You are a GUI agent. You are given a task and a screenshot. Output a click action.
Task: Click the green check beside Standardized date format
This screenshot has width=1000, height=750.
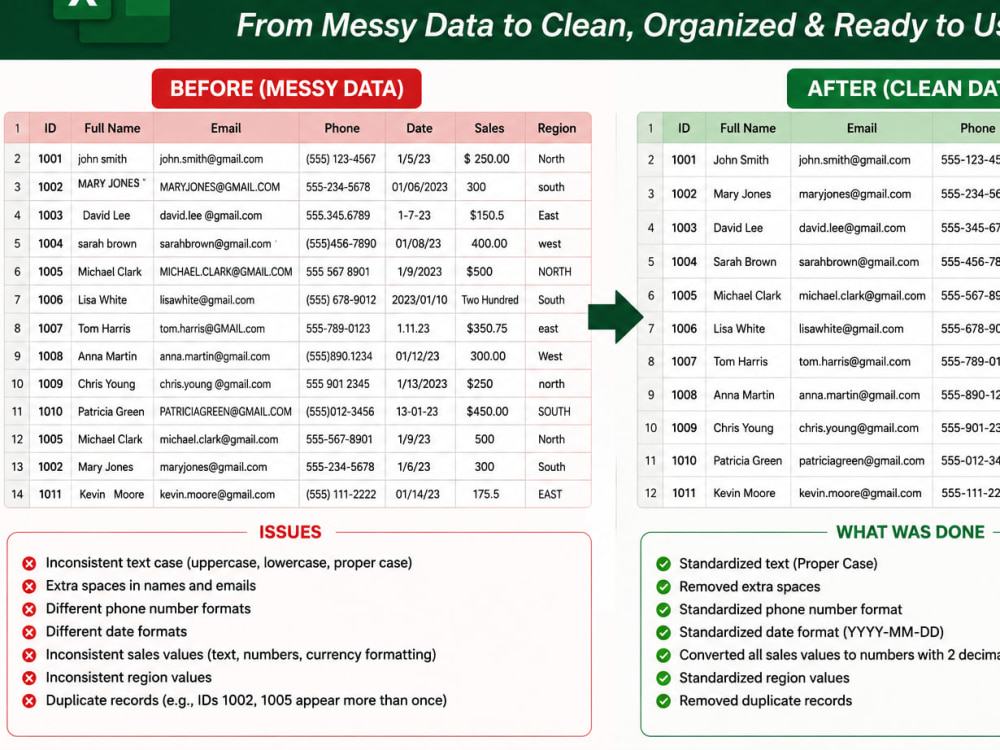663,633
